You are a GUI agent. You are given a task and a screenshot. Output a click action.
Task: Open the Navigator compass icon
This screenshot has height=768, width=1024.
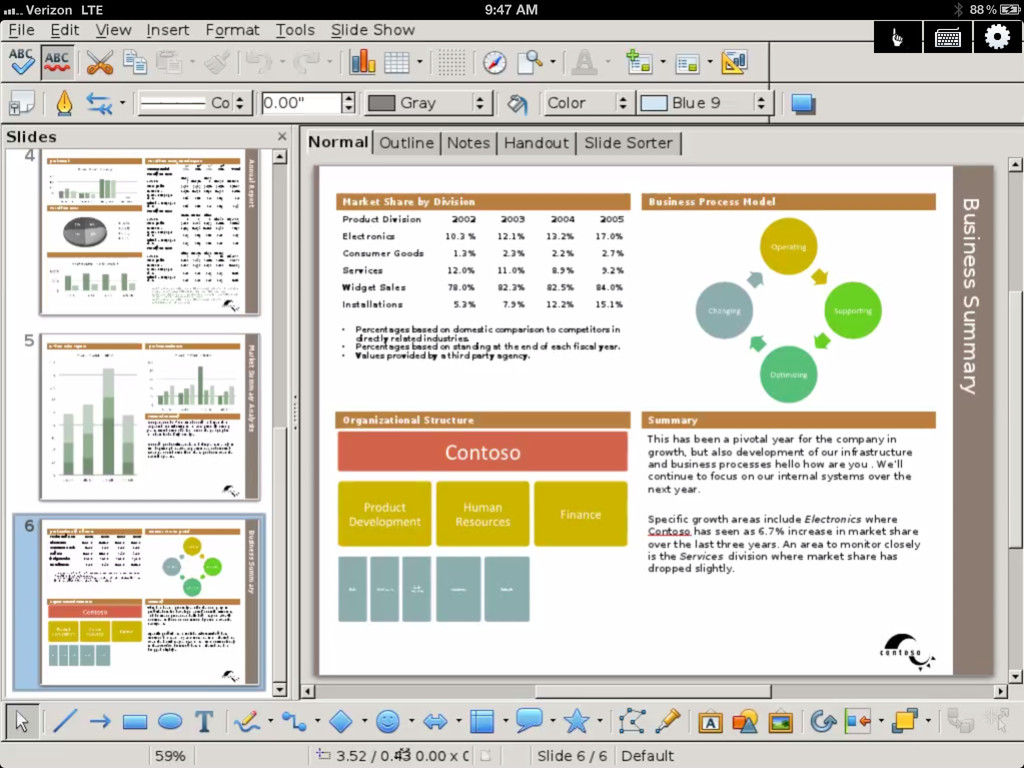click(494, 63)
